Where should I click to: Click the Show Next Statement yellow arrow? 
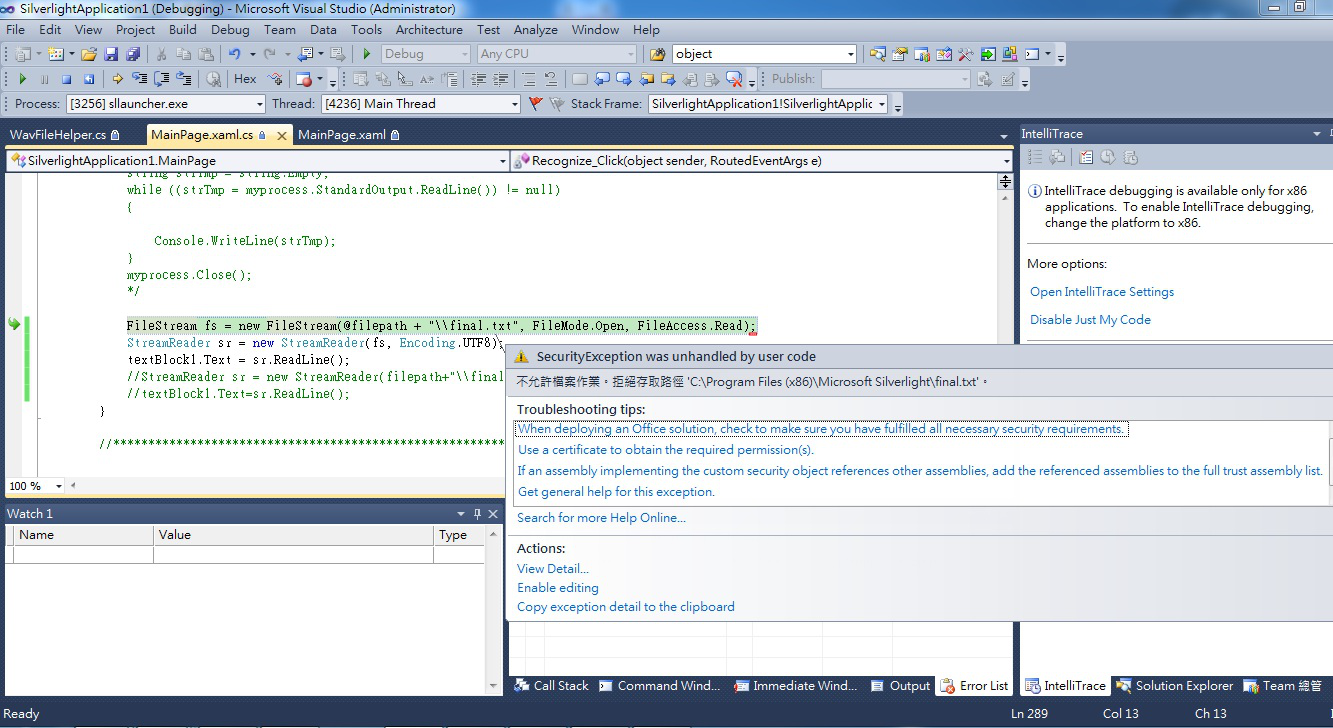click(118, 79)
